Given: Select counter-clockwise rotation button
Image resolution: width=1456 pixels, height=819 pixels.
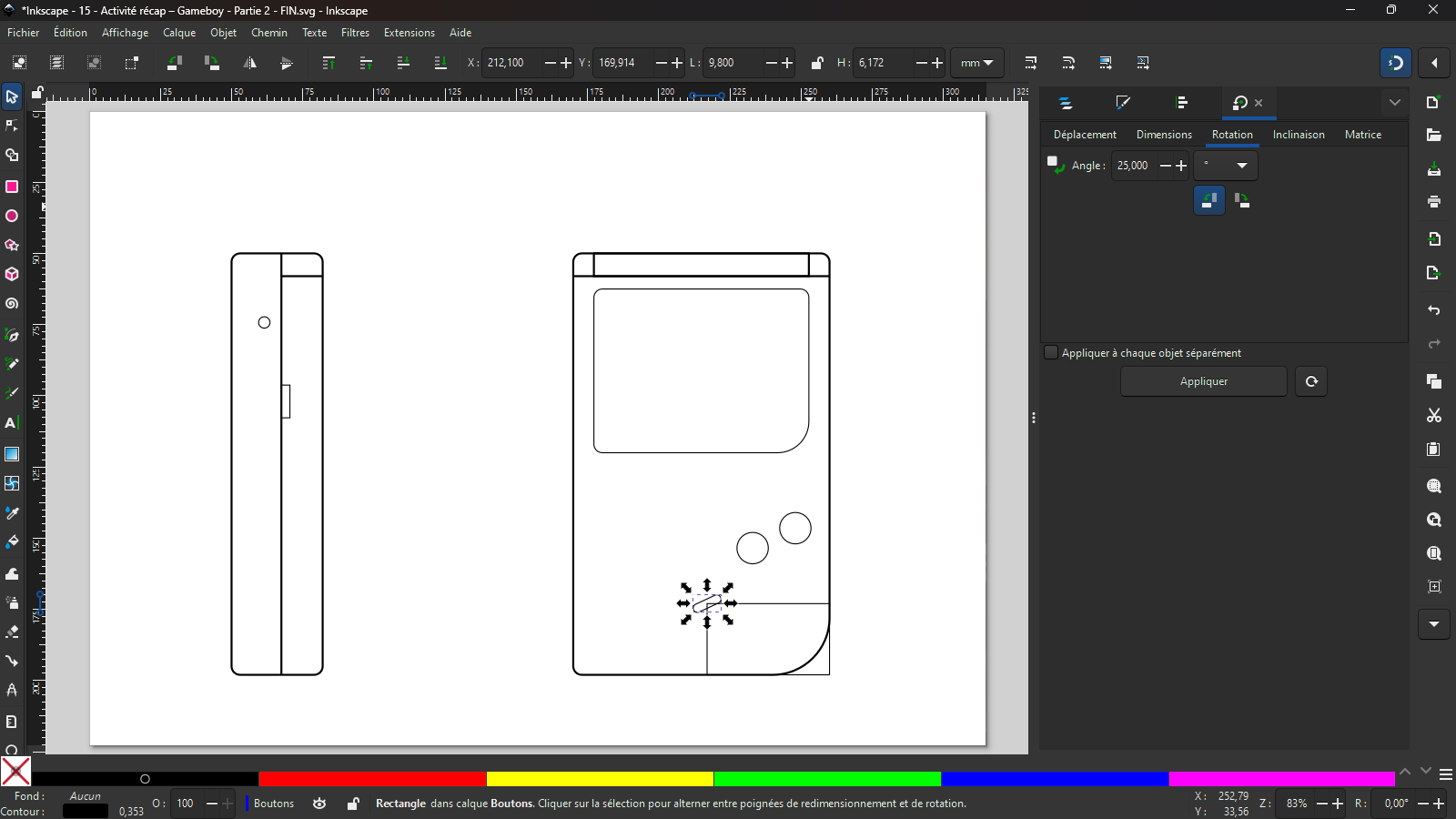Looking at the screenshot, I should [1208, 200].
